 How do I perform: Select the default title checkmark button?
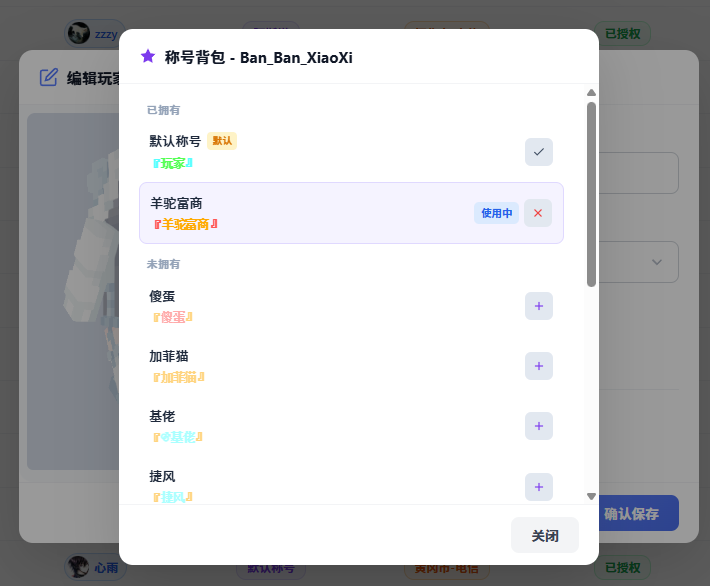[x=538, y=152]
